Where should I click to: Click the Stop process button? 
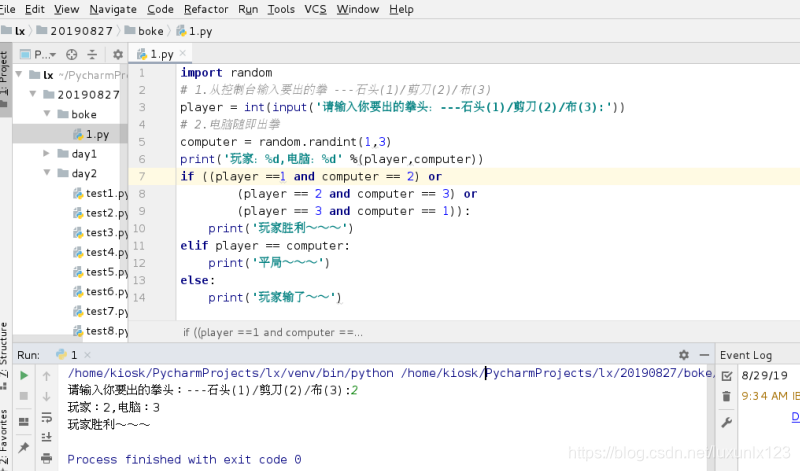point(23,396)
